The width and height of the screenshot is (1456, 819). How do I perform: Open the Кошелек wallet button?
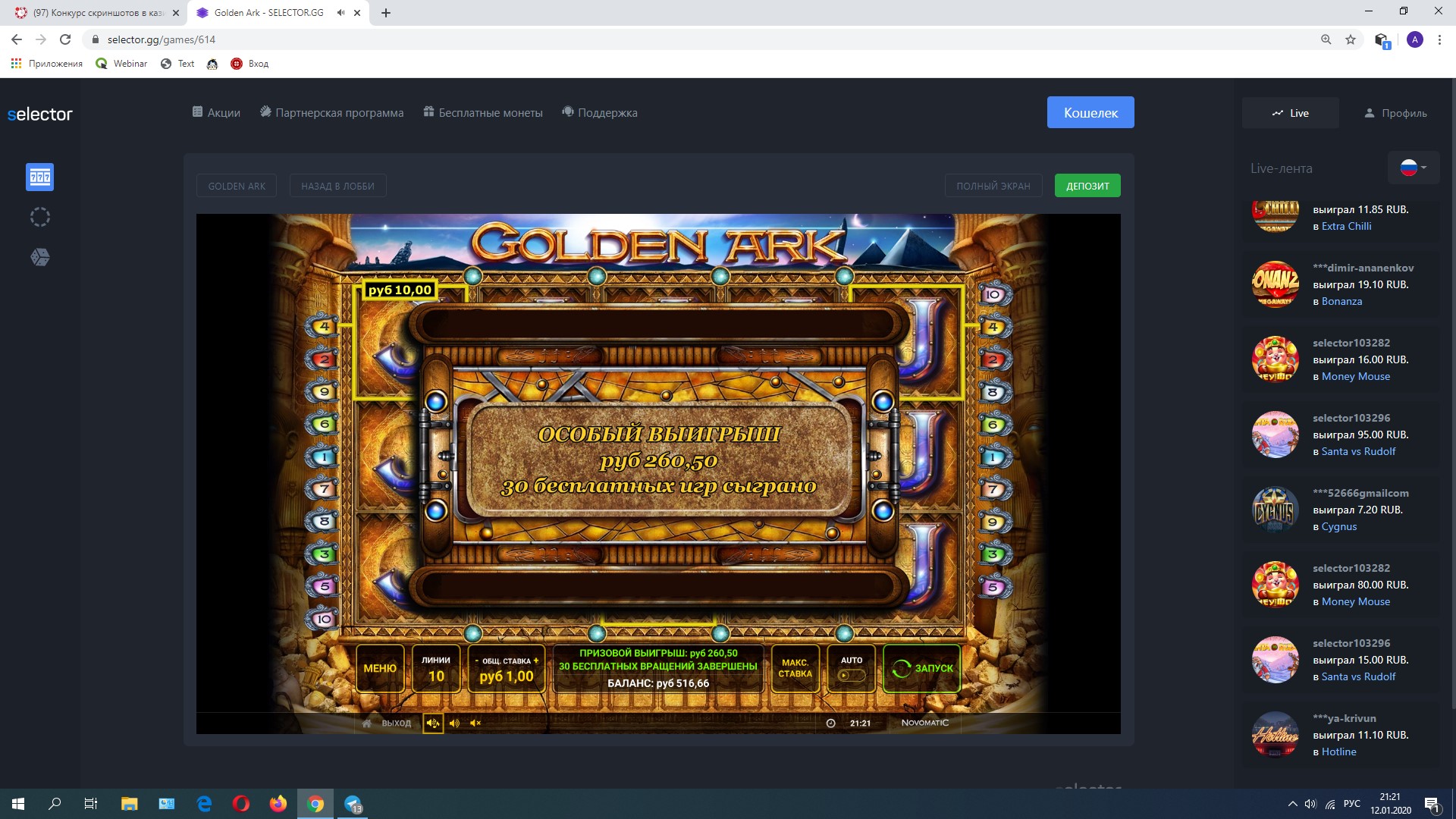point(1090,112)
